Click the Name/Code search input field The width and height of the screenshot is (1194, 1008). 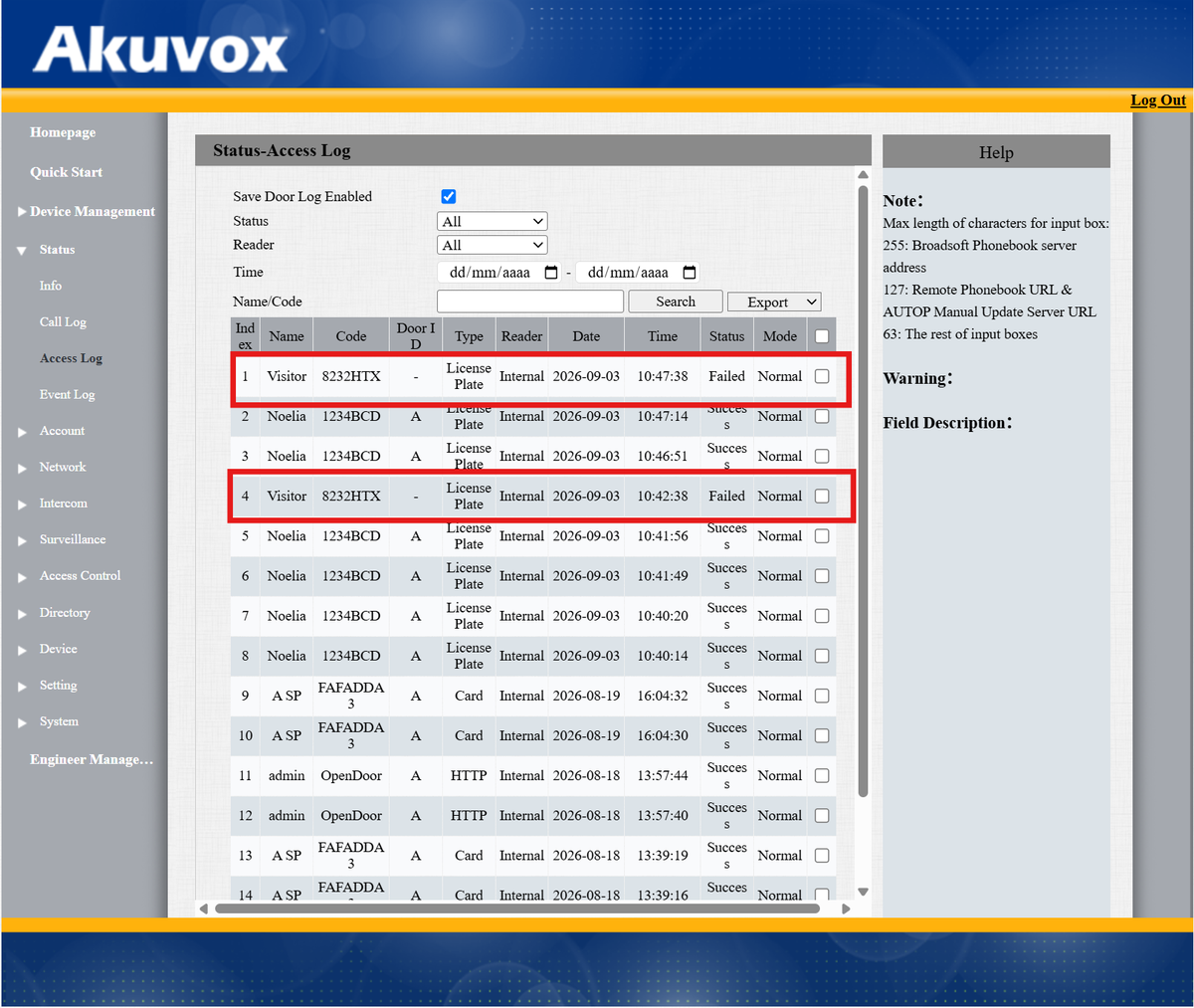[530, 302]
